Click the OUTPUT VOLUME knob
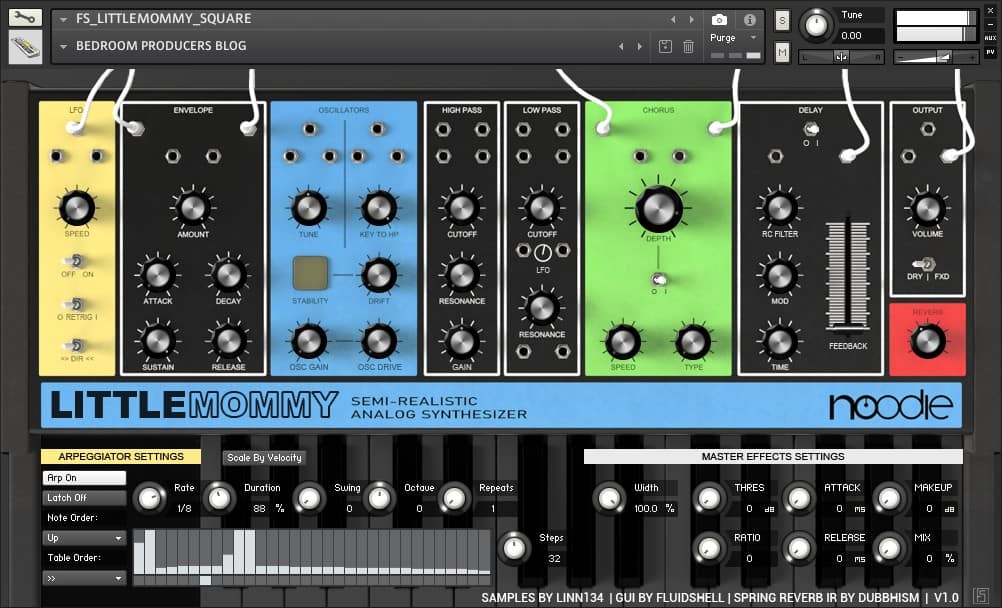This screenshot has height=608, width=1002. click(x=927, y=208)
